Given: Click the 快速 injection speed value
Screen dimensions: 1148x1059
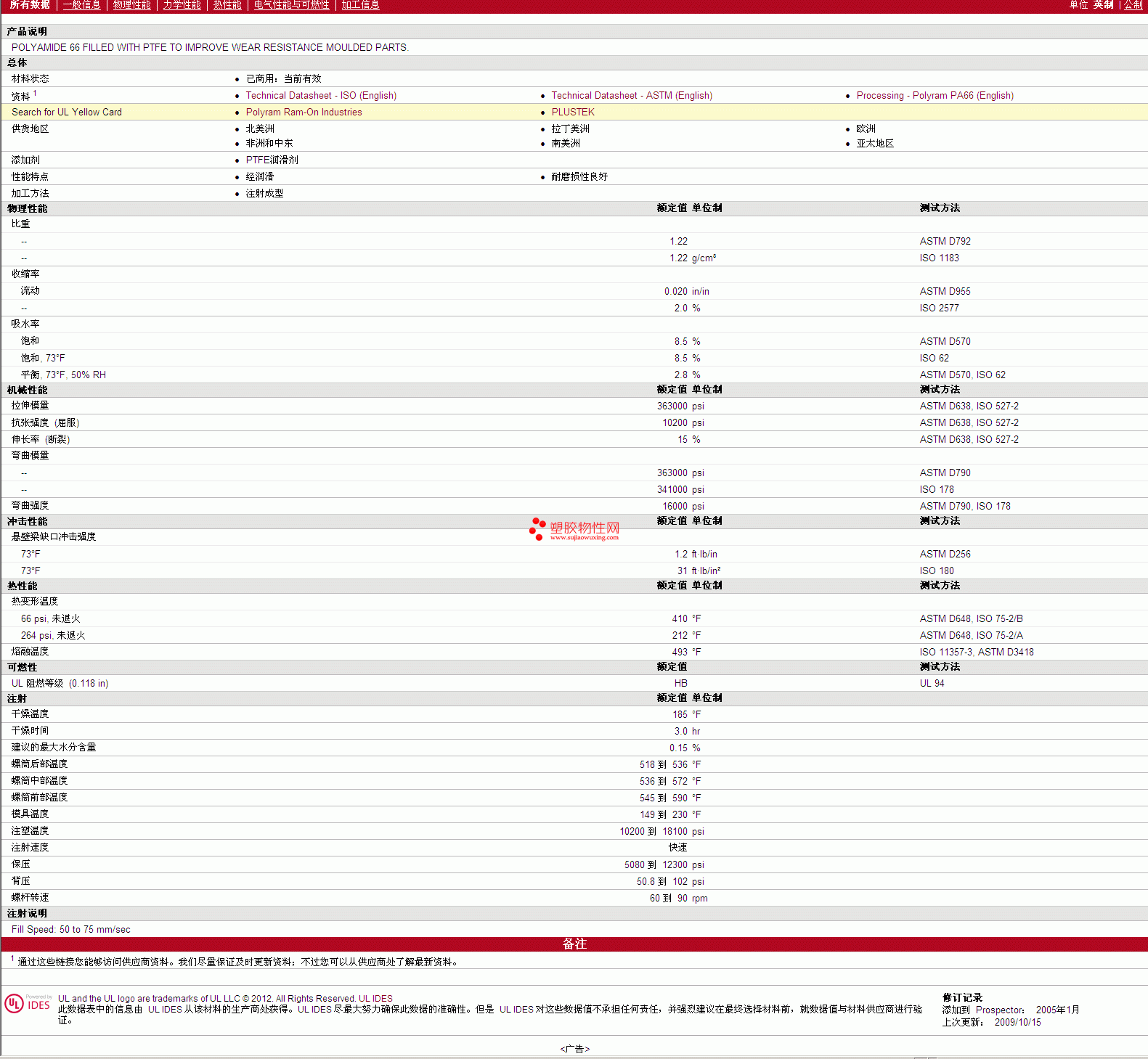Looking at the screenshot, I should coord(677,848).
